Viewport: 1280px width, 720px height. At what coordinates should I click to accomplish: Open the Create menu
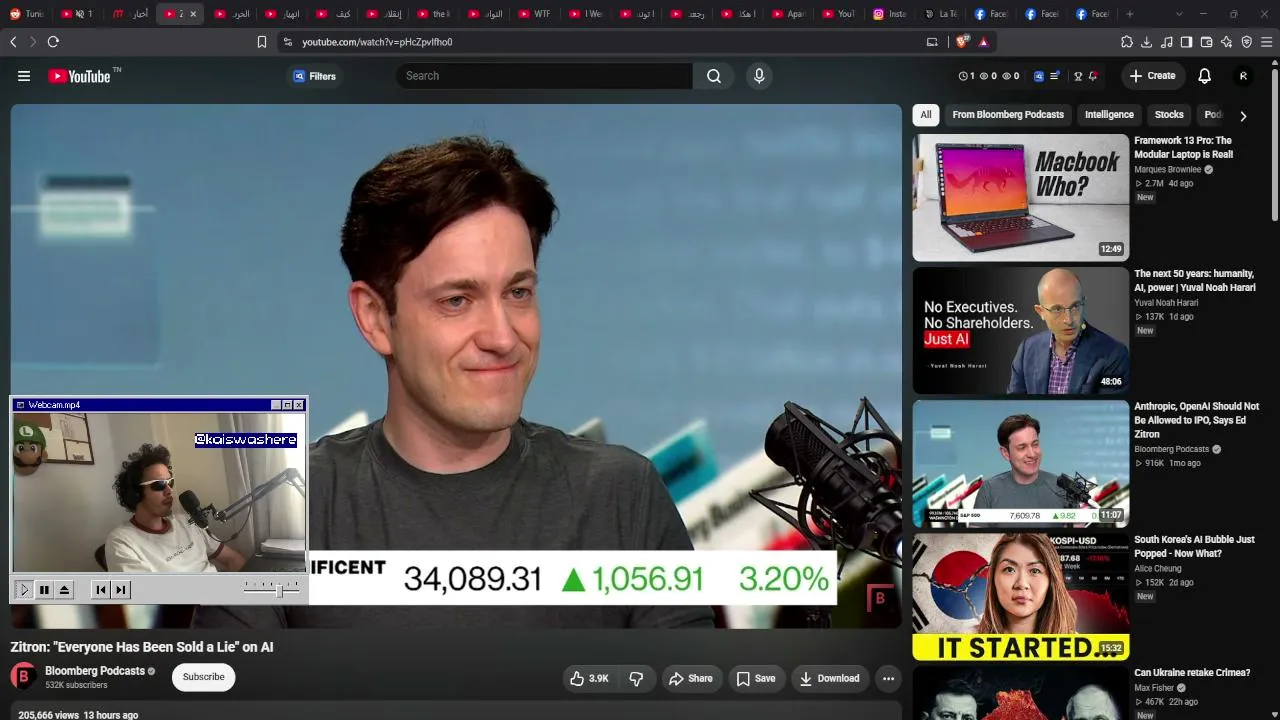pos(1152,76)
